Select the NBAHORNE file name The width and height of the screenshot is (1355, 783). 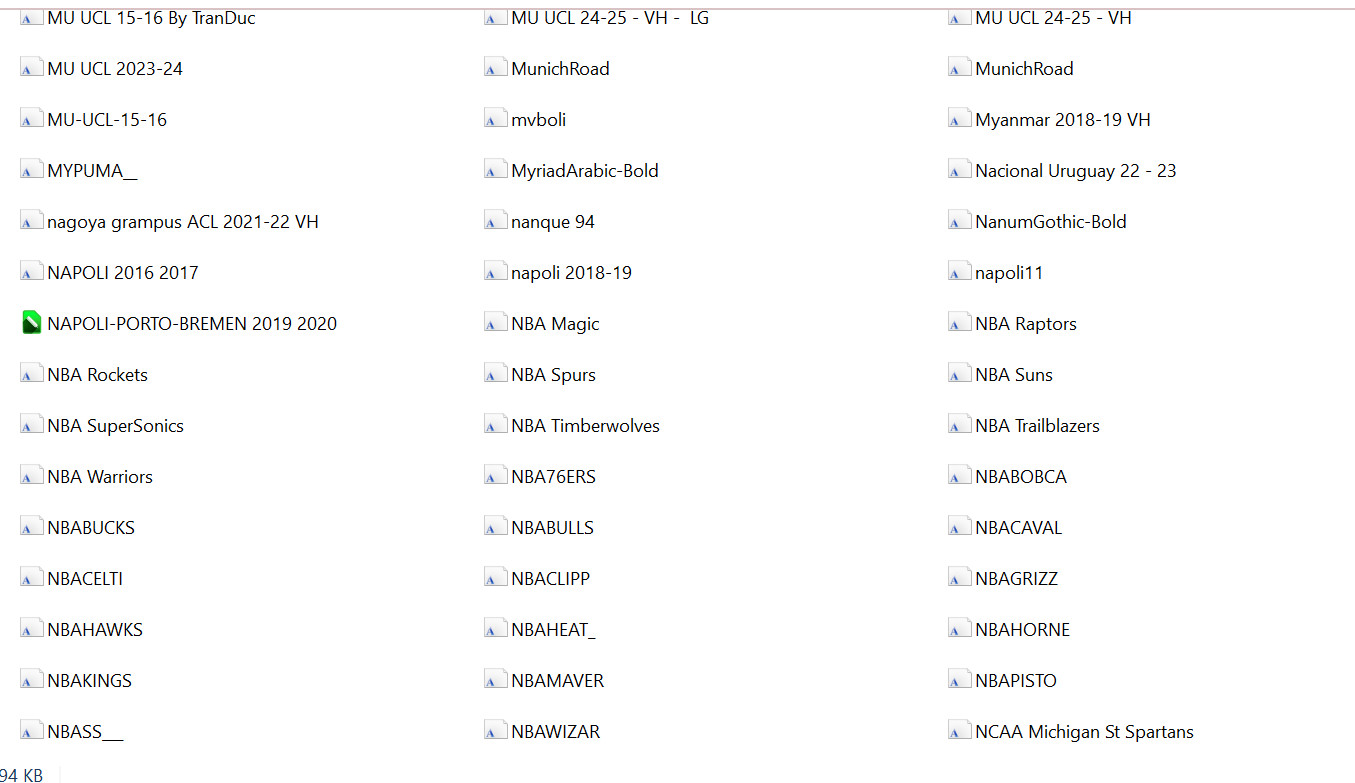1022,629
